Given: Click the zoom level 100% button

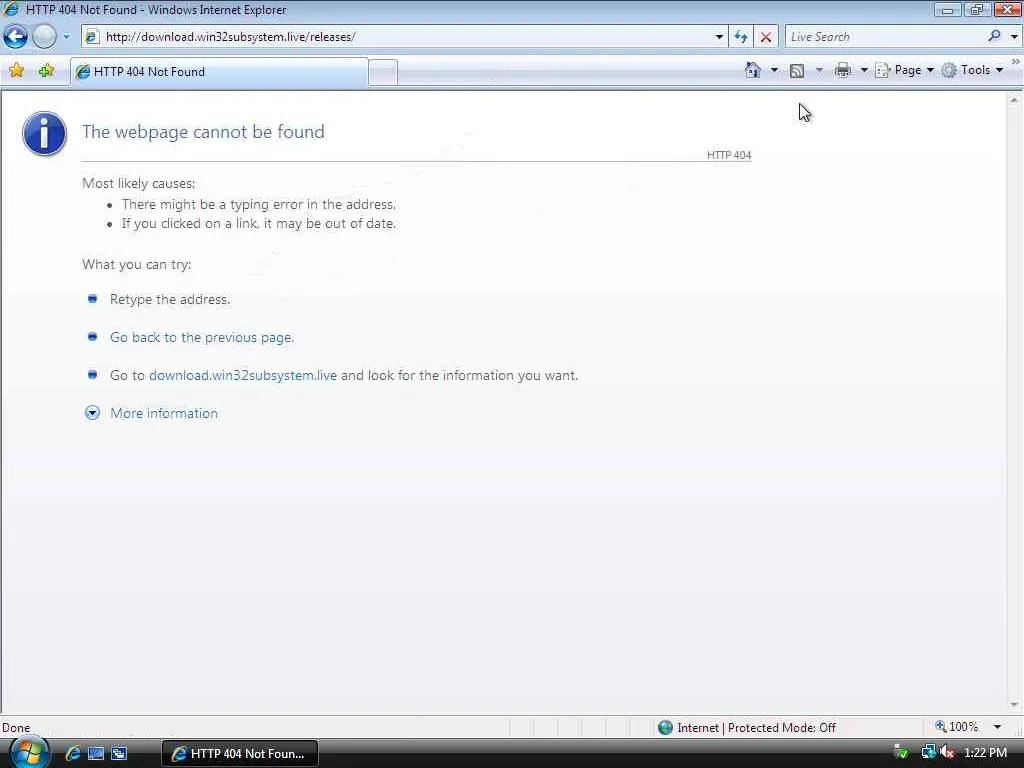Looking at the screenshot, I should pyautogui.click(x=957, y=727).
